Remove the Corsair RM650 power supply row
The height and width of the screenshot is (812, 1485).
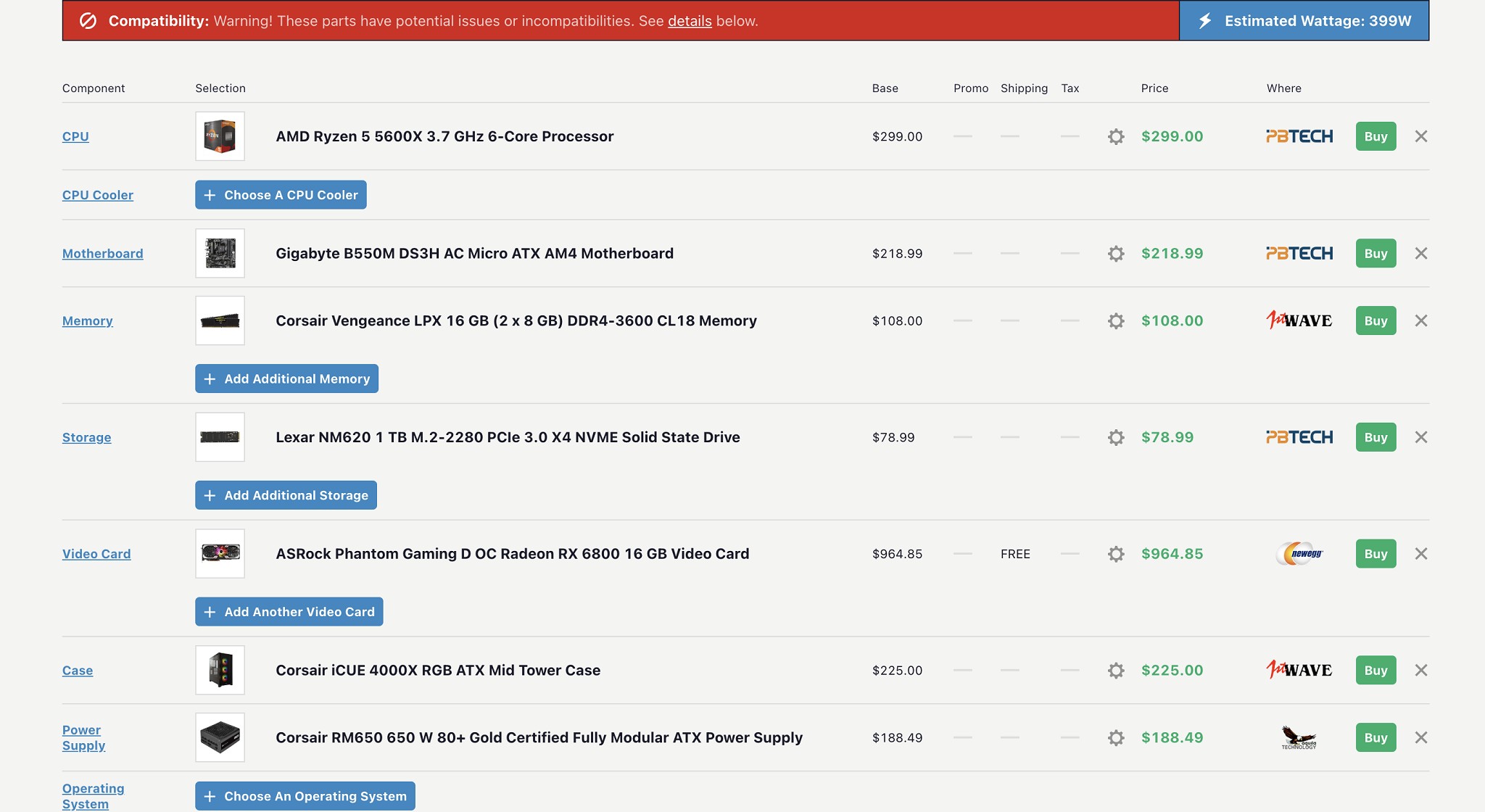(x=1421, y=738)
